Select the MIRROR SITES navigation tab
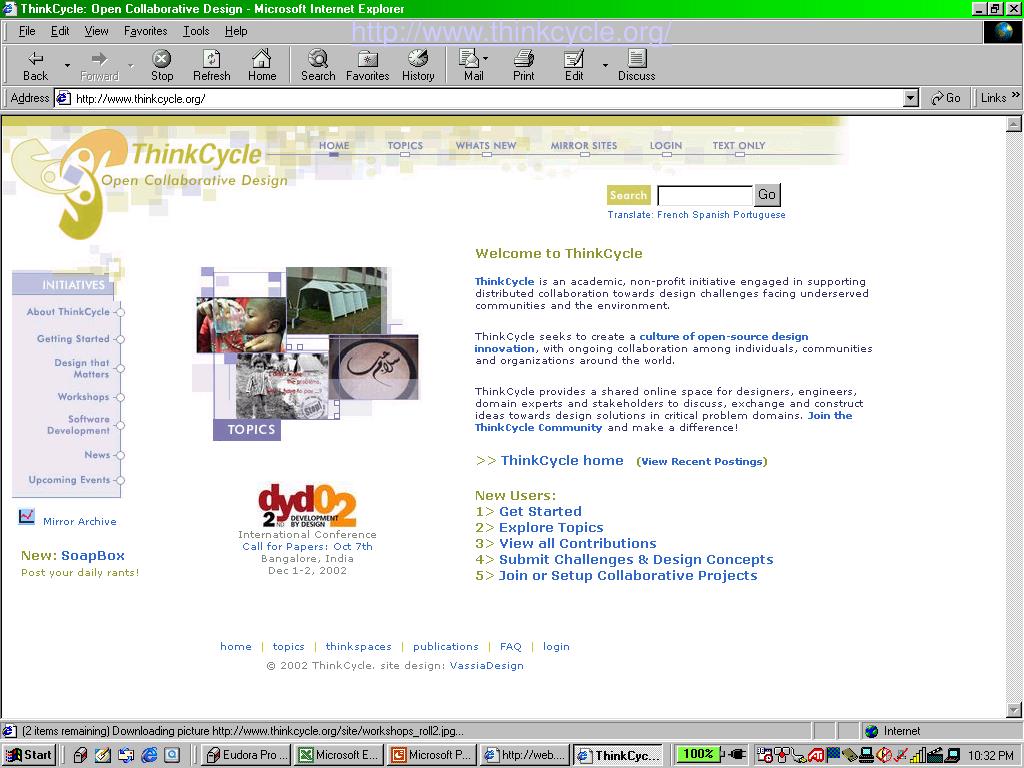Image resolution: width=1024 pixels, height=768 pixels. 584,146
